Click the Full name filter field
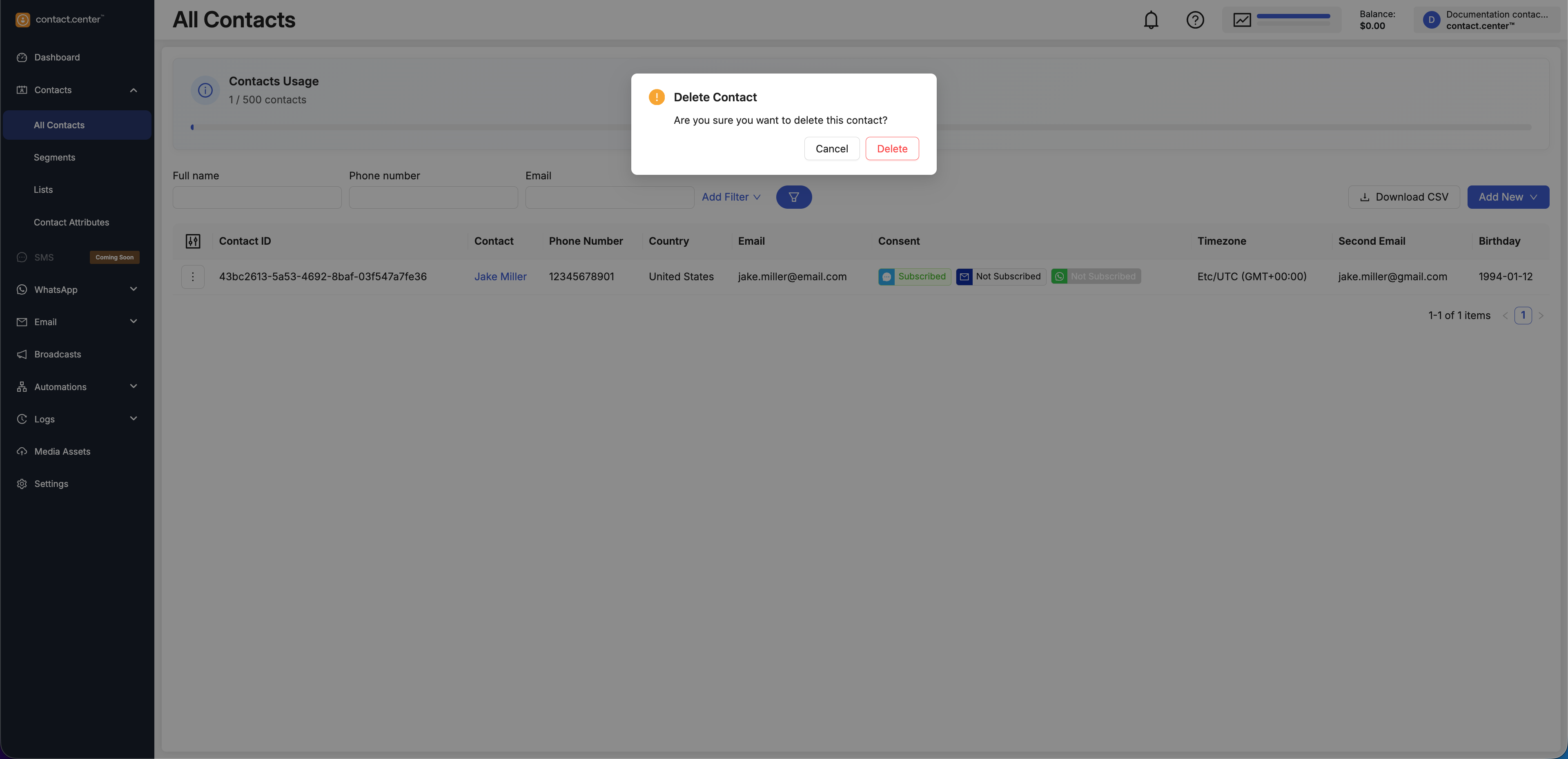This screenshot has height=759, width=1568. pyautogui.click(x=257, y=197)
